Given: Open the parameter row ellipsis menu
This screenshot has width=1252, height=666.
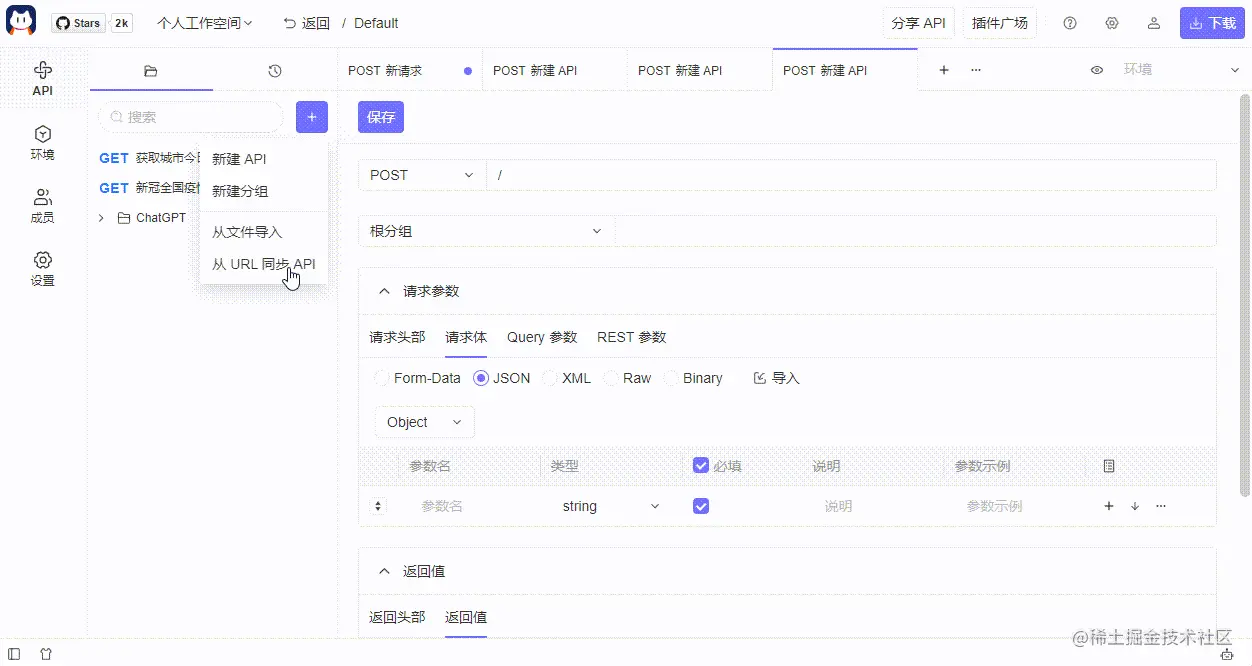Looking at the screenshot, I should (x=1160, y=506).
